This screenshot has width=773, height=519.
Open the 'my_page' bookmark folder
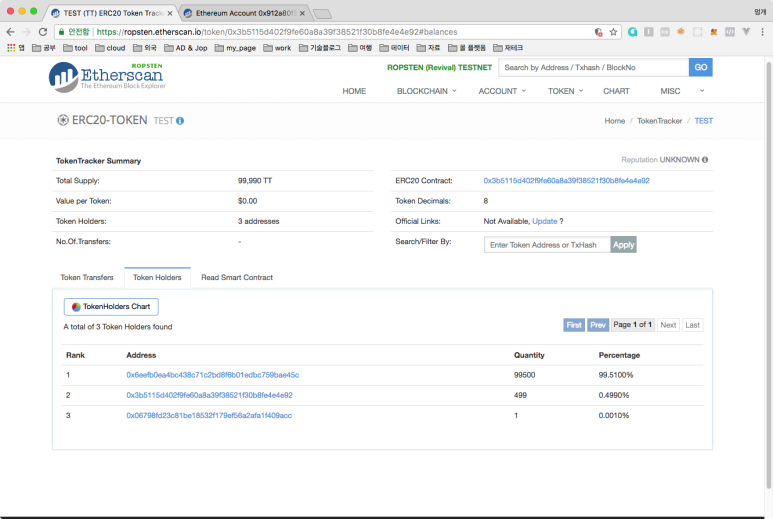tap(235, 48)
